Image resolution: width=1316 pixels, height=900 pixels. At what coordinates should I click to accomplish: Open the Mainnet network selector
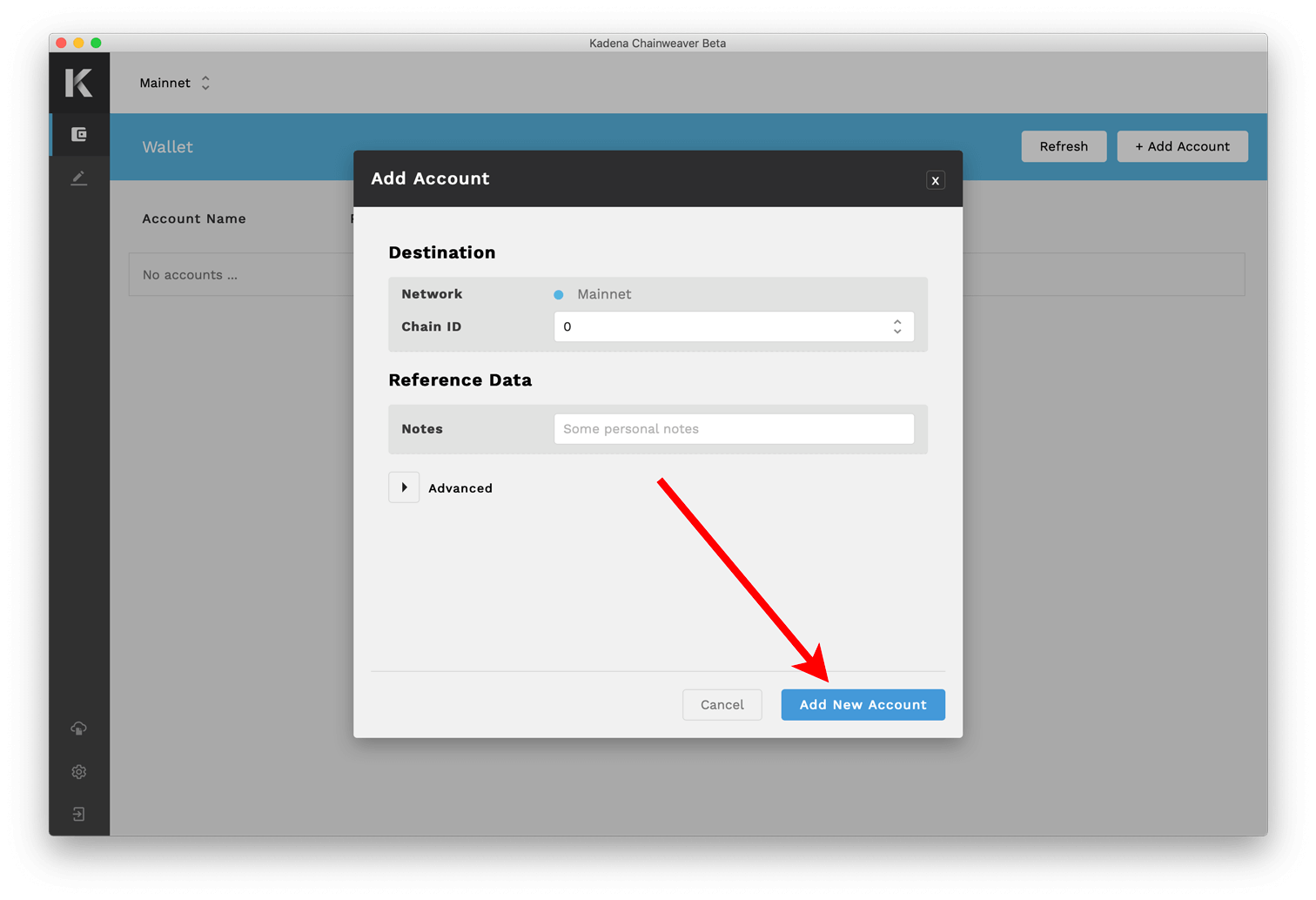click(175, 83)
